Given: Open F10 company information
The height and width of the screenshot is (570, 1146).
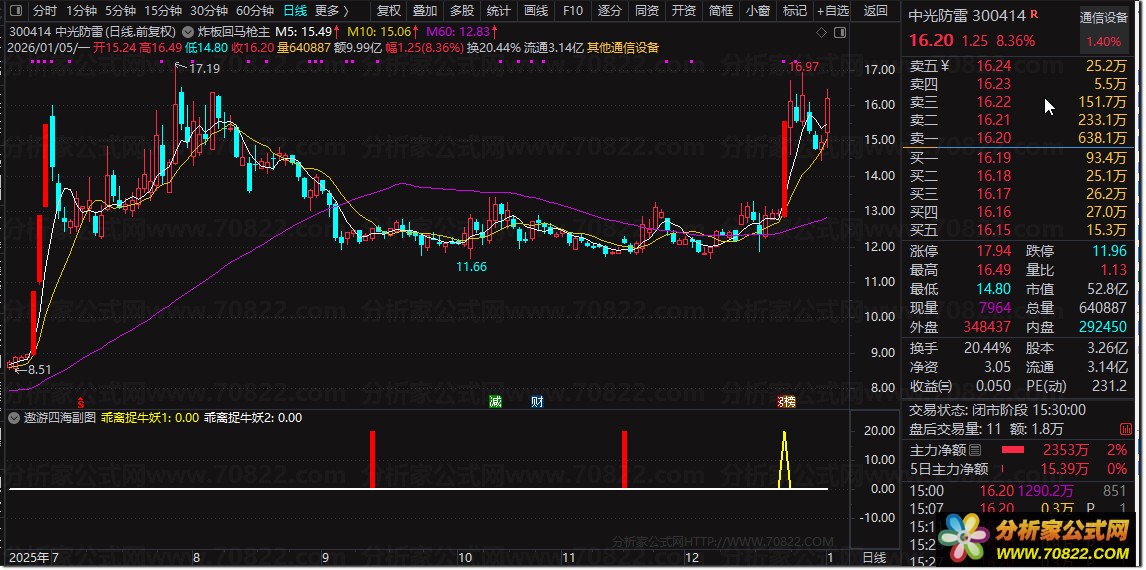Looking at the screenshot, I should click(x=573, y=11).
